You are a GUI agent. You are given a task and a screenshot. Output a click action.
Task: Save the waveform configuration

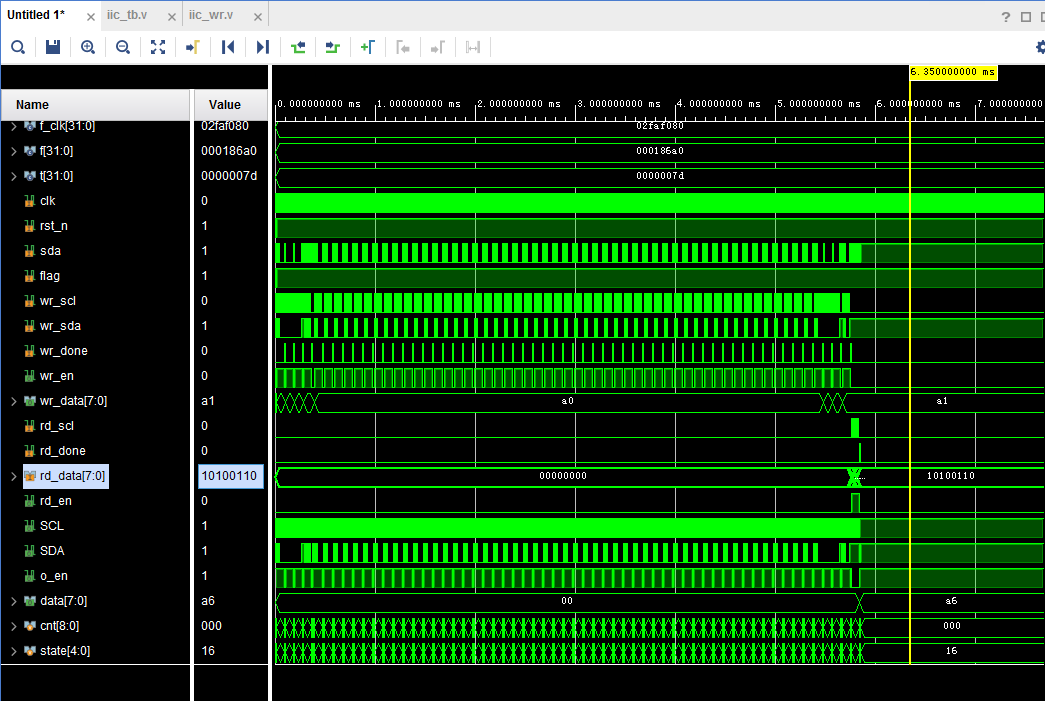pos(52,46)
